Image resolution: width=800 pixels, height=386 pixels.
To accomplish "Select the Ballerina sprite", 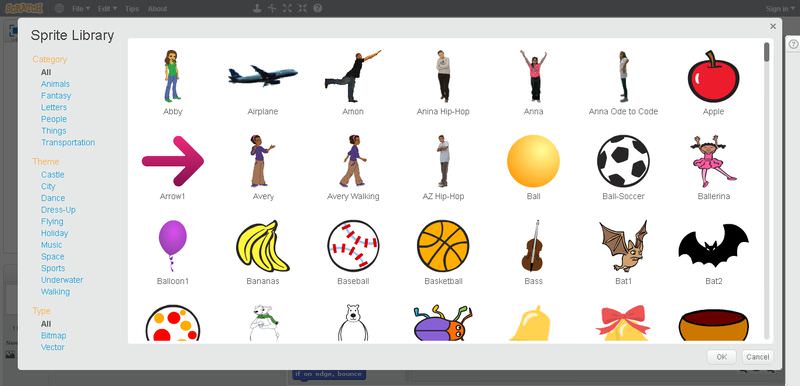I will tap(713, 161).
